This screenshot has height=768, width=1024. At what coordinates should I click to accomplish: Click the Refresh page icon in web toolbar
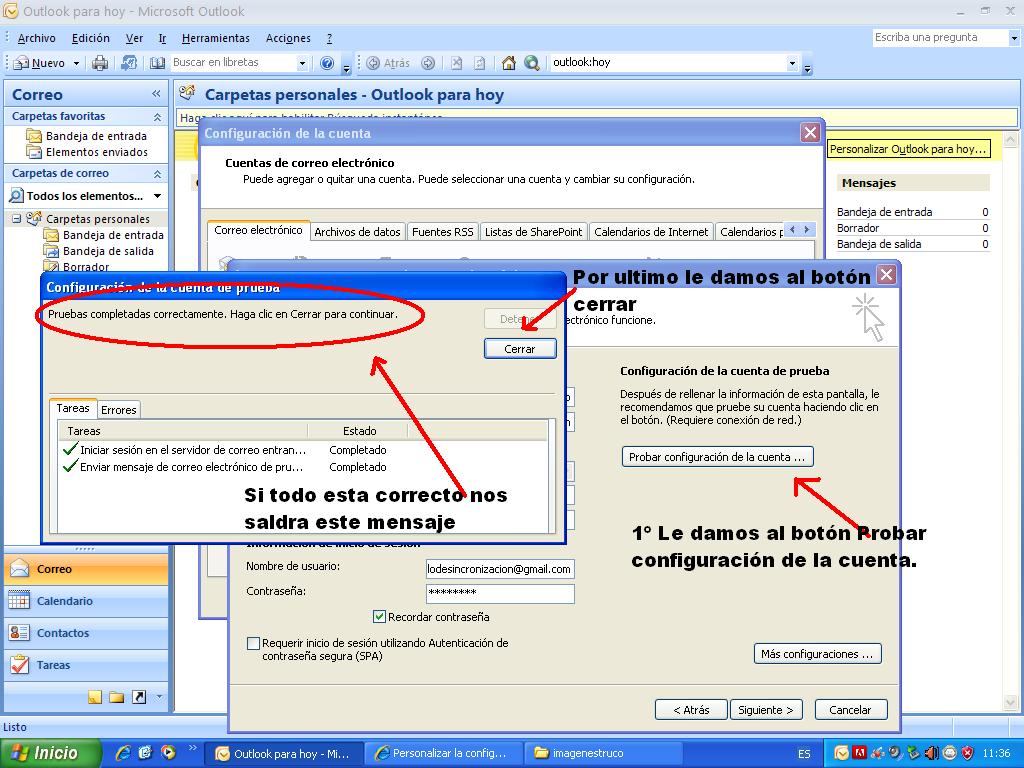click(480, 63)
